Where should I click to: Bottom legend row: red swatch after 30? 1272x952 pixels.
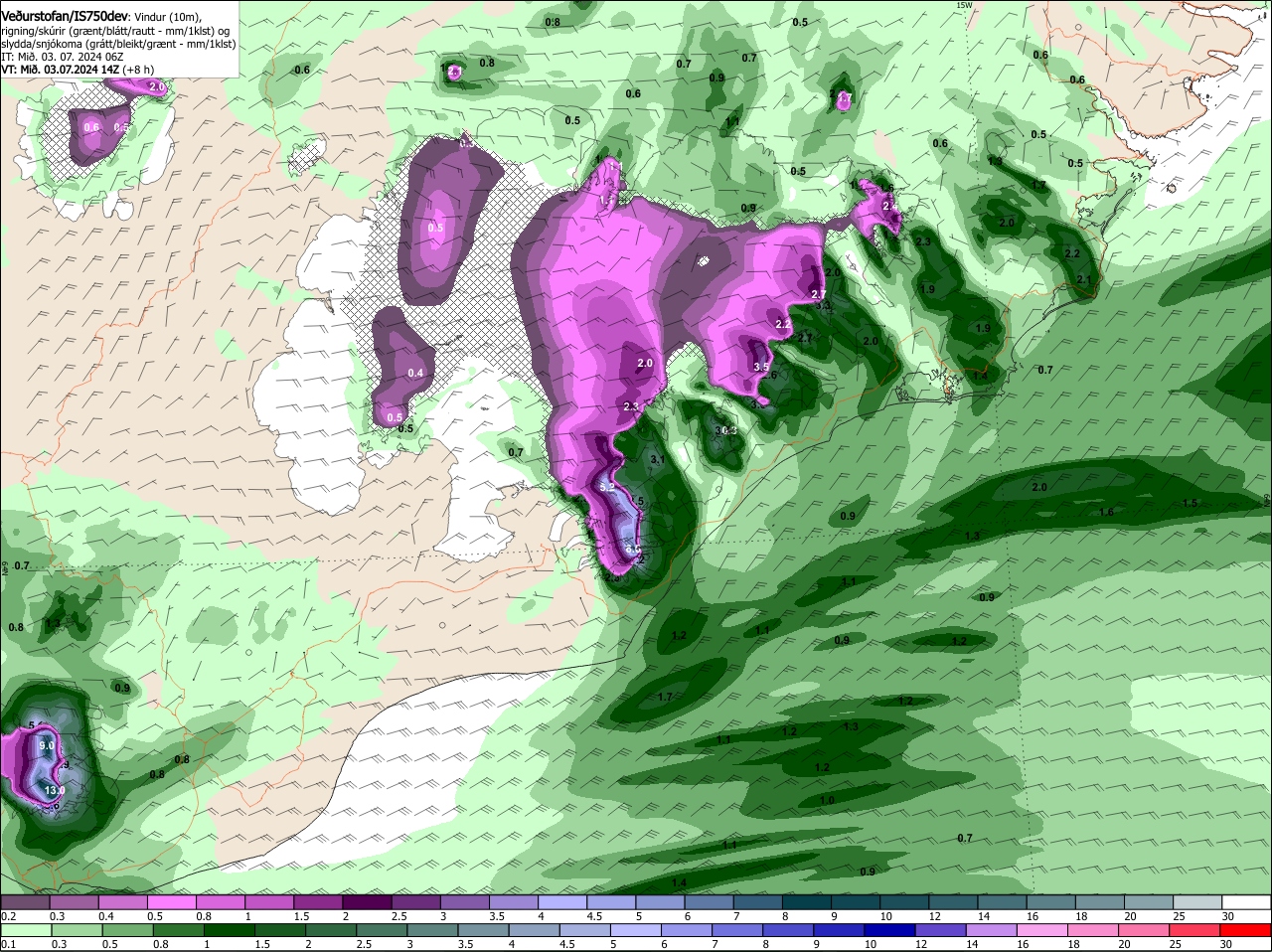[x=1248, y=930]
